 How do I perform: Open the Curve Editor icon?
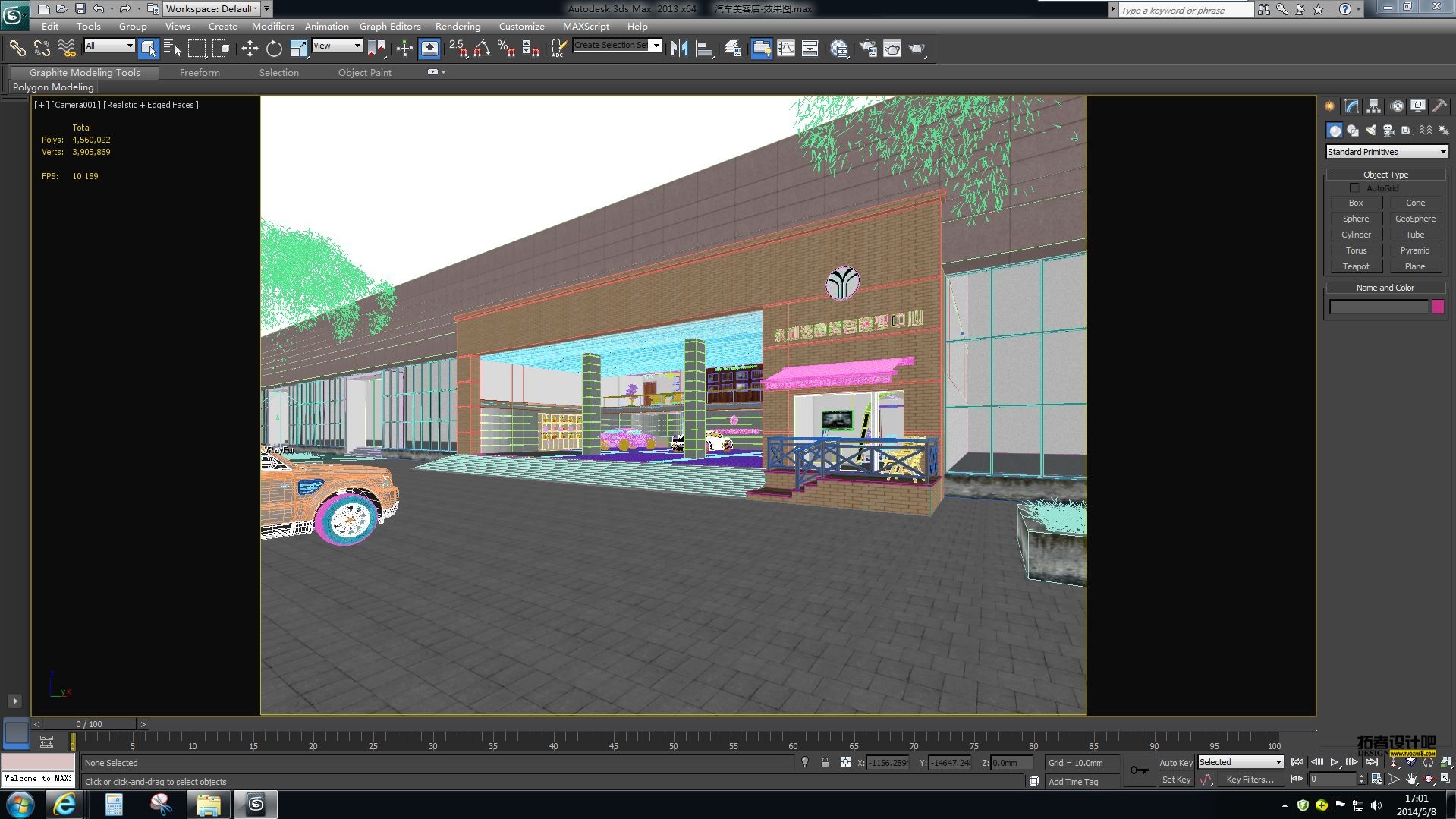(x=786, y=49)
